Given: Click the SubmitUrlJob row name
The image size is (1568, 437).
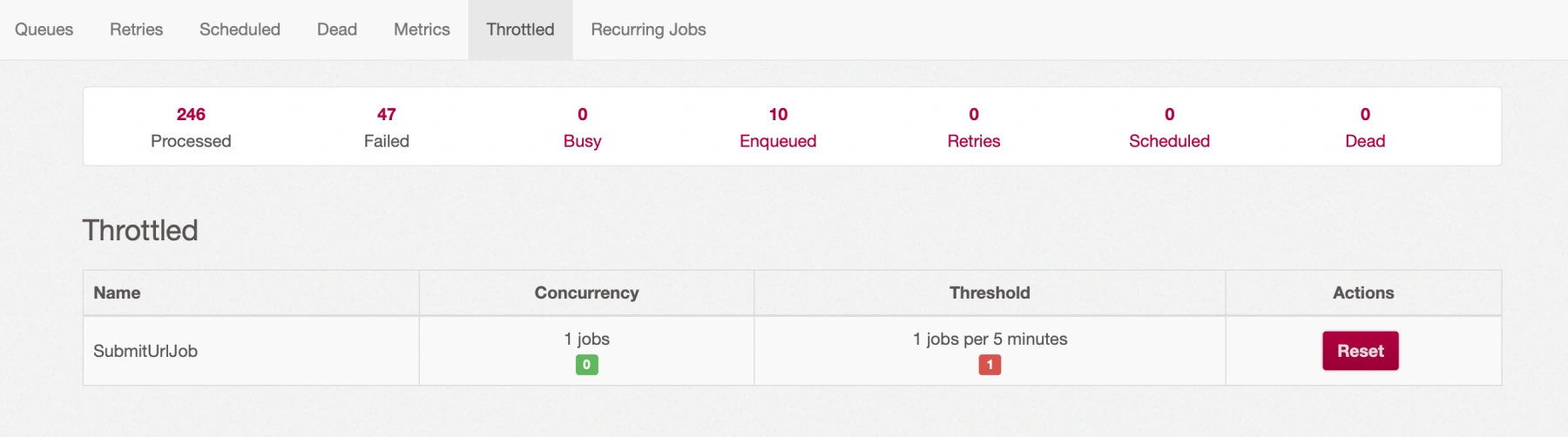Looking at the screenshot, I should click(145, 351).
